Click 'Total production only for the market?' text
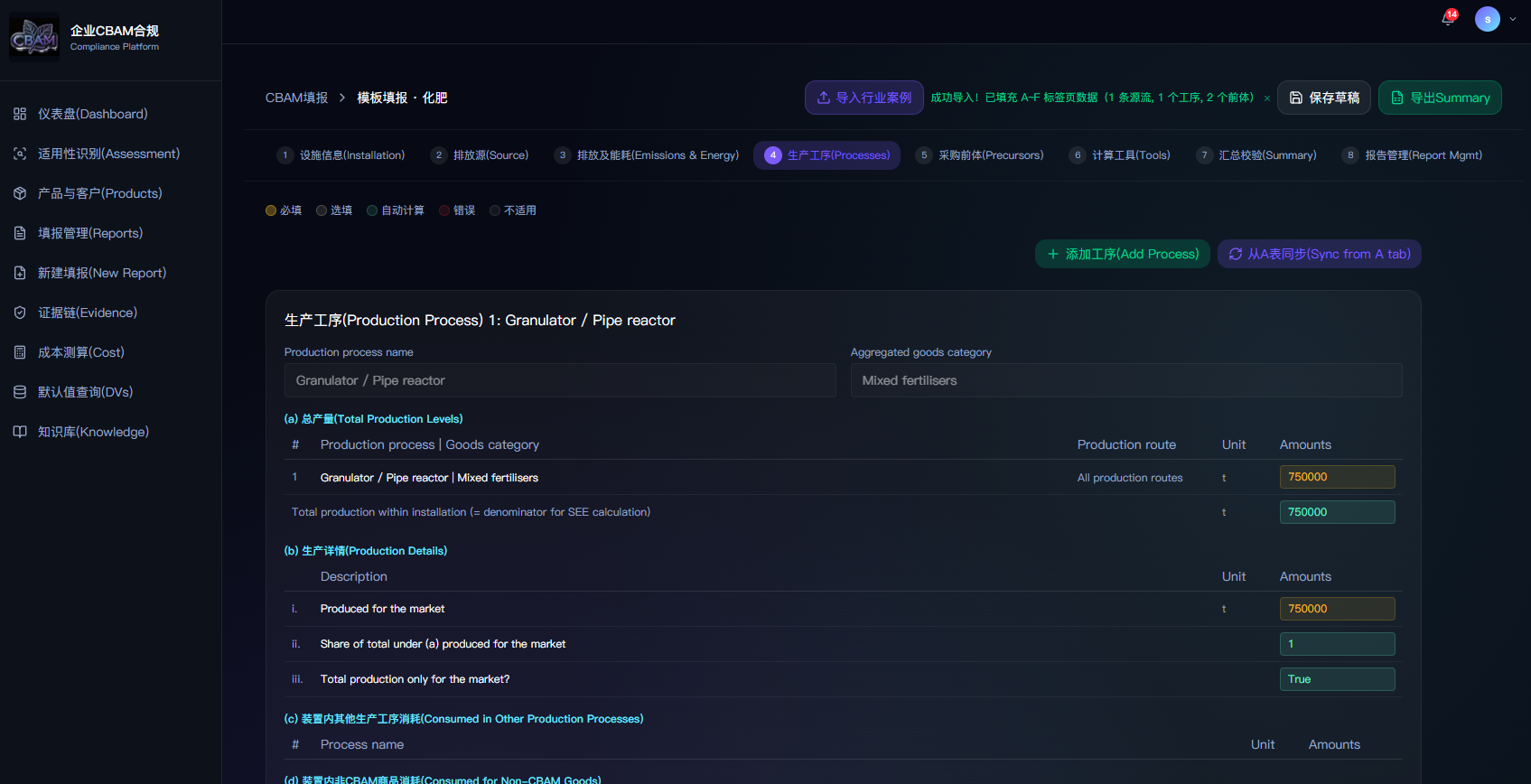The height and width of the screenshot is (784, 1531). pos(415,679)
